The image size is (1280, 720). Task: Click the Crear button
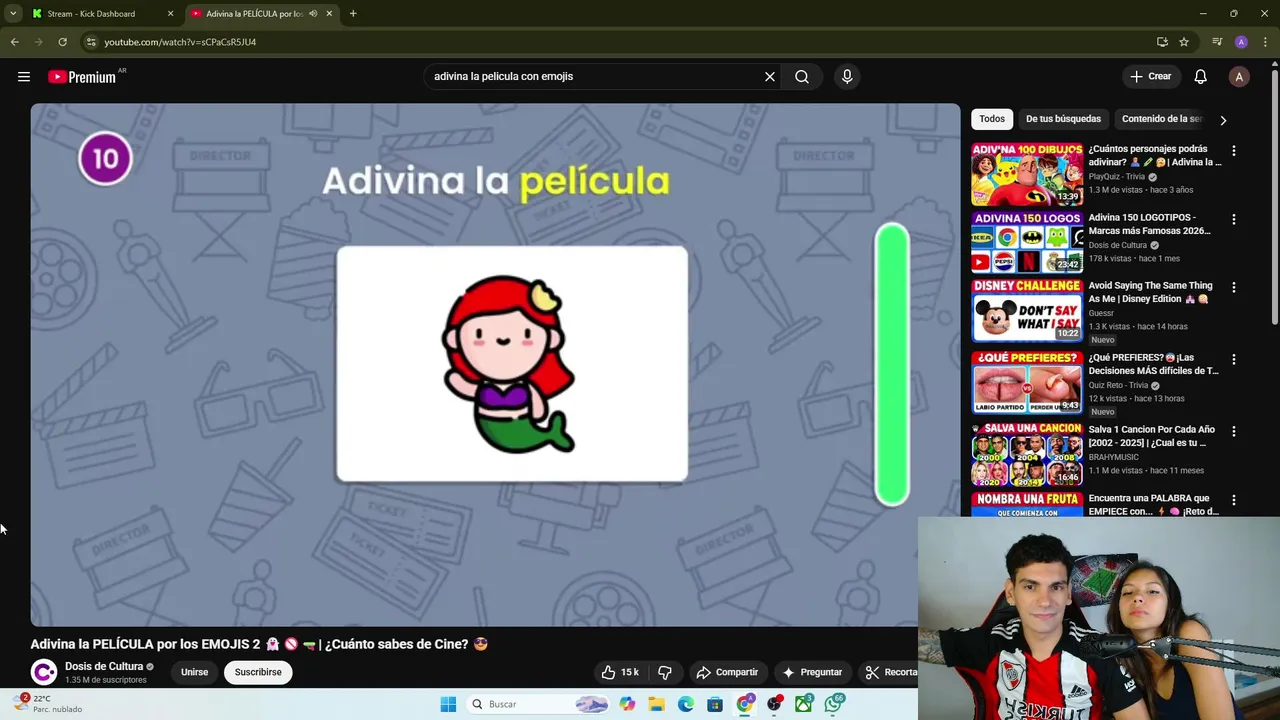tap(1151, 77)
